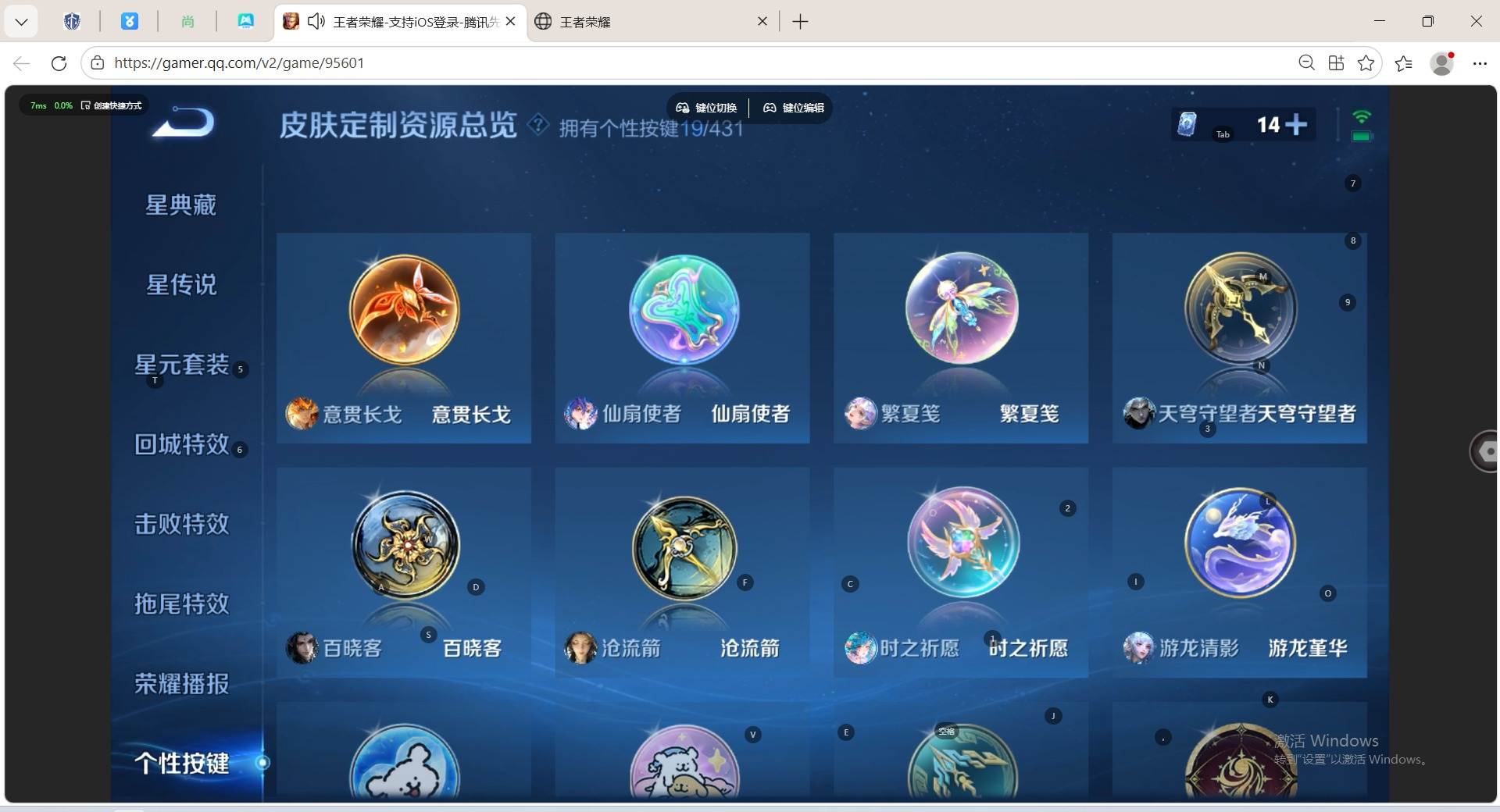Select the 星传说 sidebar tab
This screenshot has width=1500, height=812.
[181, 284]
